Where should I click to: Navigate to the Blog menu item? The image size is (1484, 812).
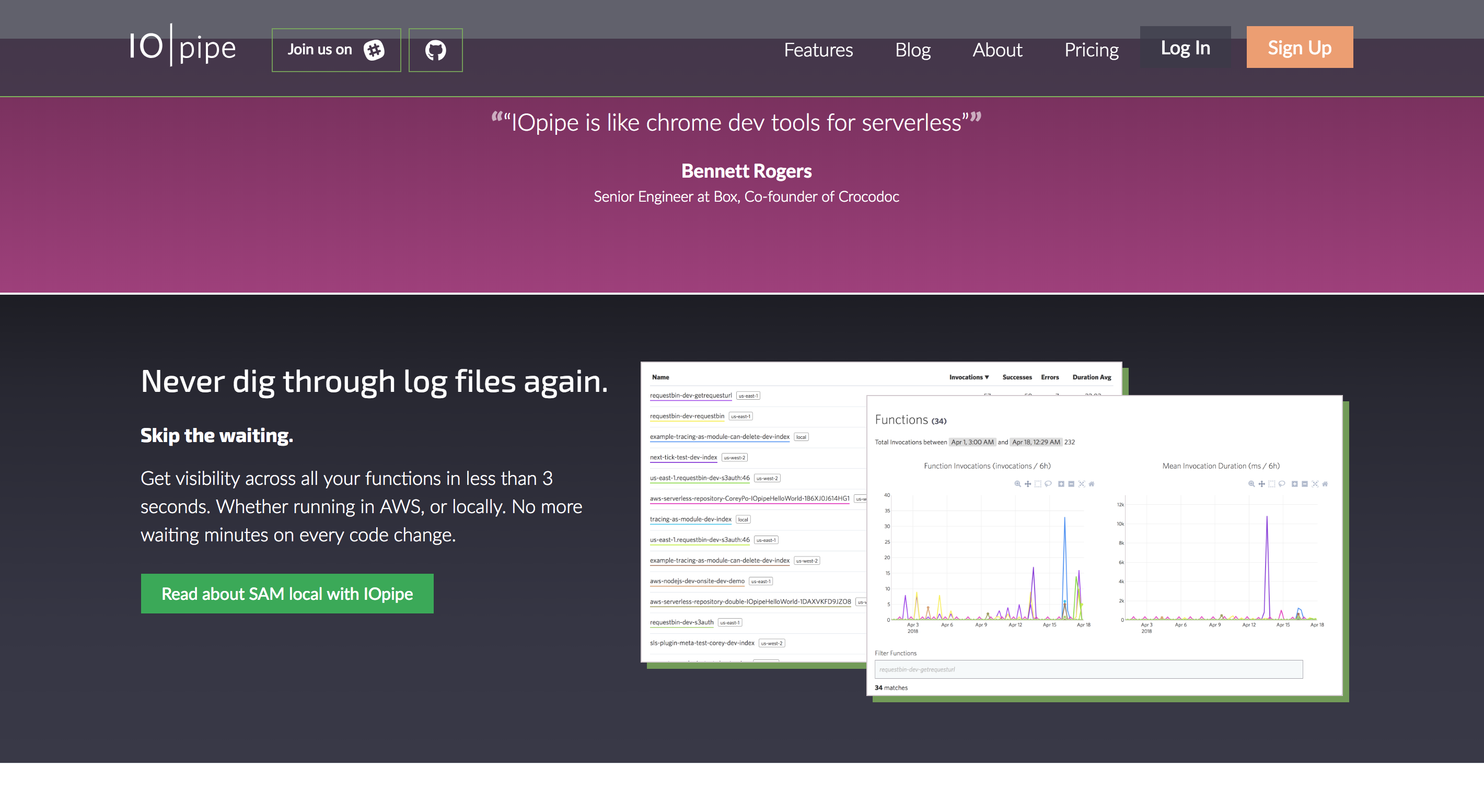point(913,50)
